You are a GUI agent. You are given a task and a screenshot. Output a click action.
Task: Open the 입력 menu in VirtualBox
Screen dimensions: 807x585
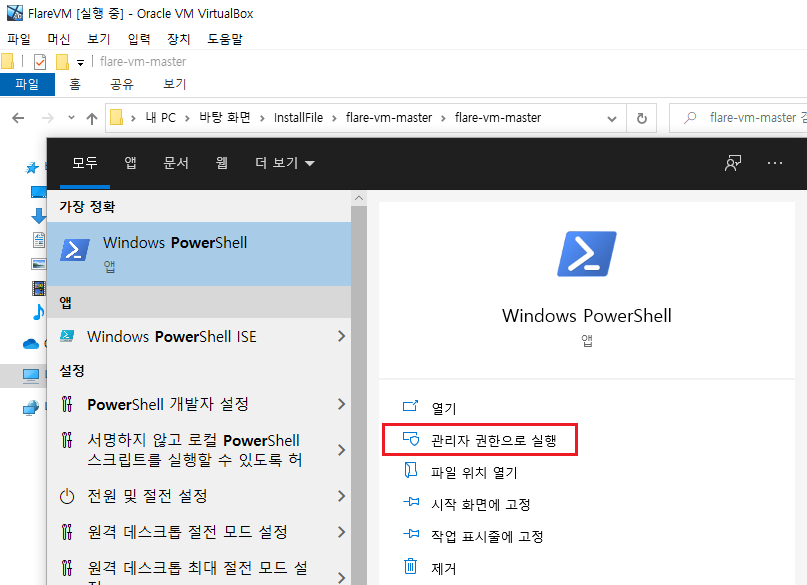pos(139,39)
